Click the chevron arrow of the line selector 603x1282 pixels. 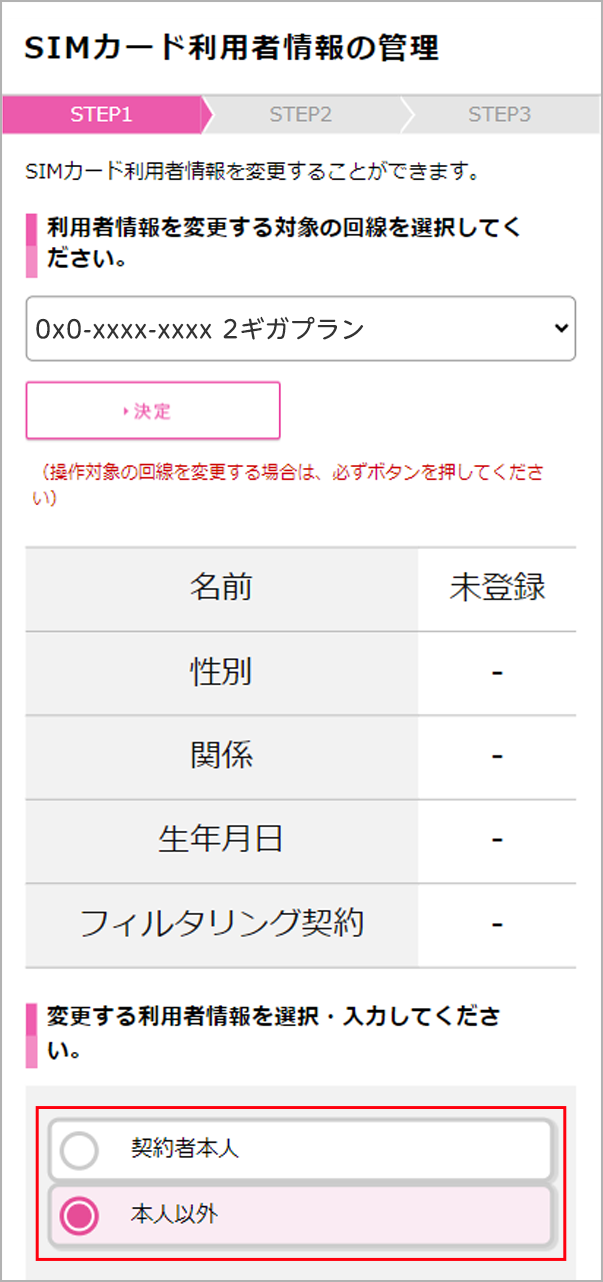pyautogui.click(x=560, y=328)
